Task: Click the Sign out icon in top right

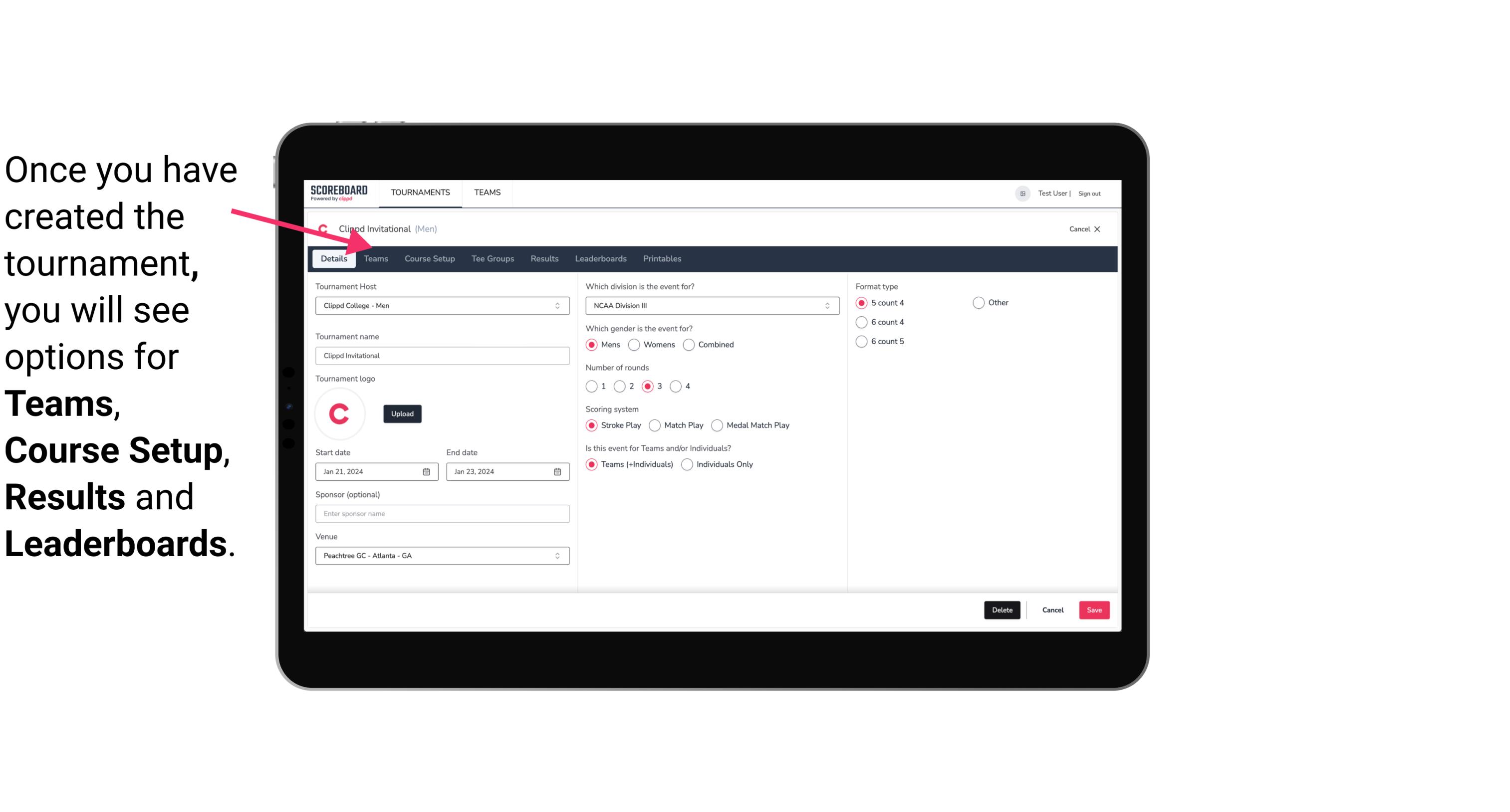Action: [x=1090, y=192]
